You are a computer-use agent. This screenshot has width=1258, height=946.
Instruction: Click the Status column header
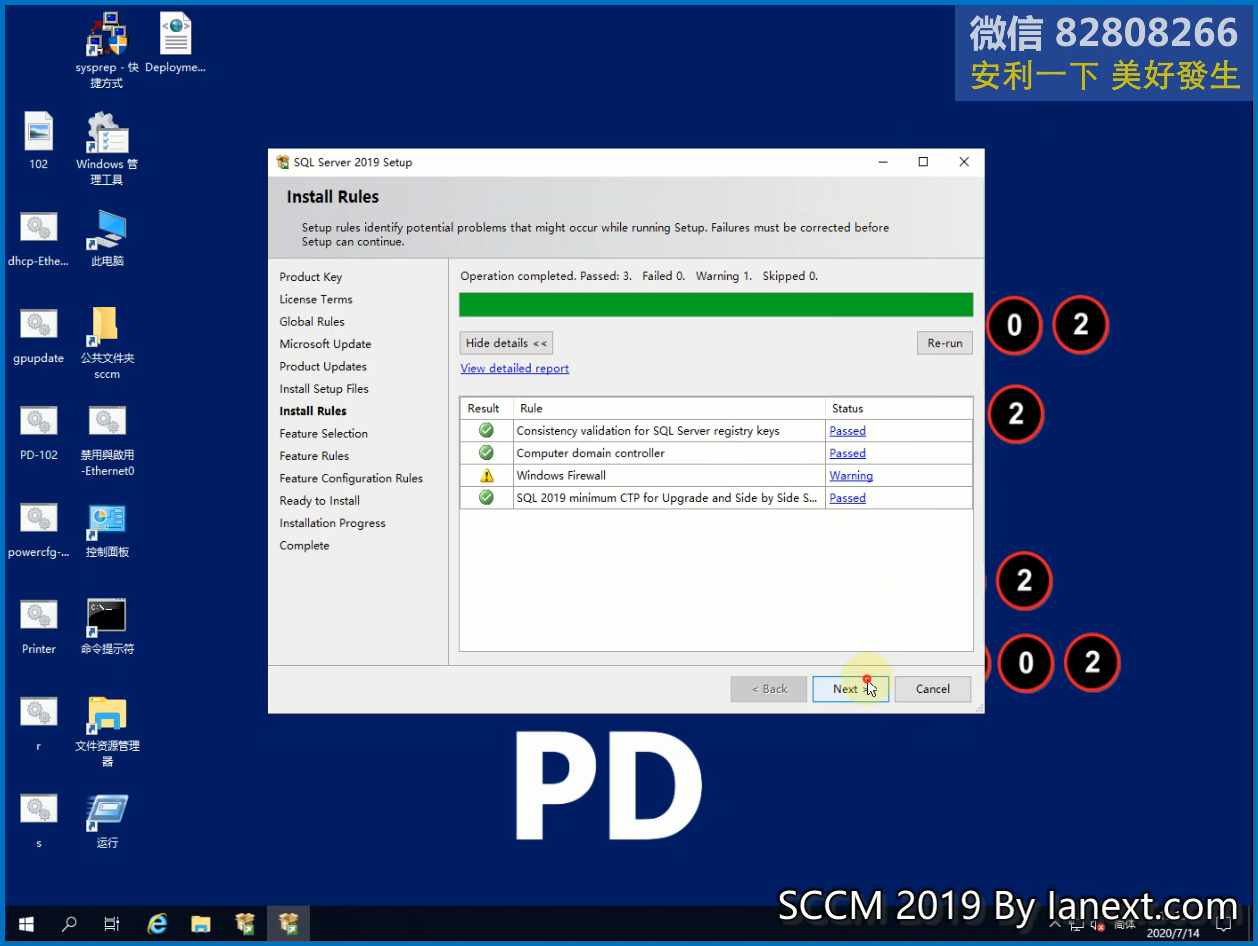click(x=899, y=408)
